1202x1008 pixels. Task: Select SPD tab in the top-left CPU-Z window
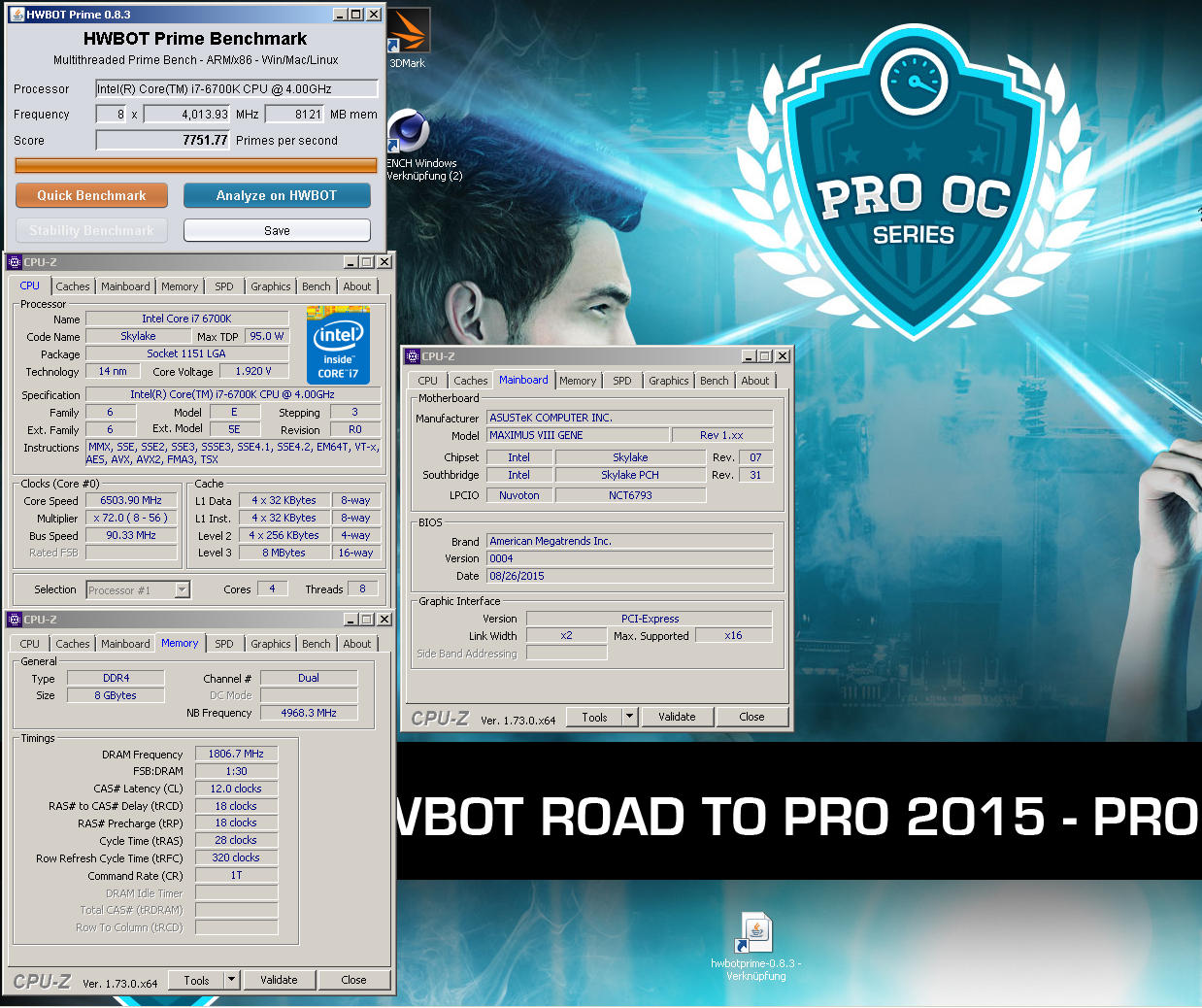tap(224, 286)
